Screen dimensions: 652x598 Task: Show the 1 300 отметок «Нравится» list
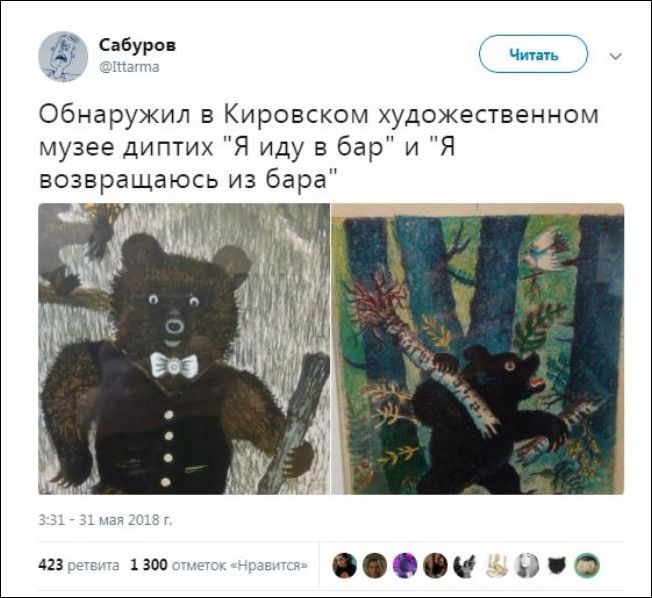click(219, 565)
